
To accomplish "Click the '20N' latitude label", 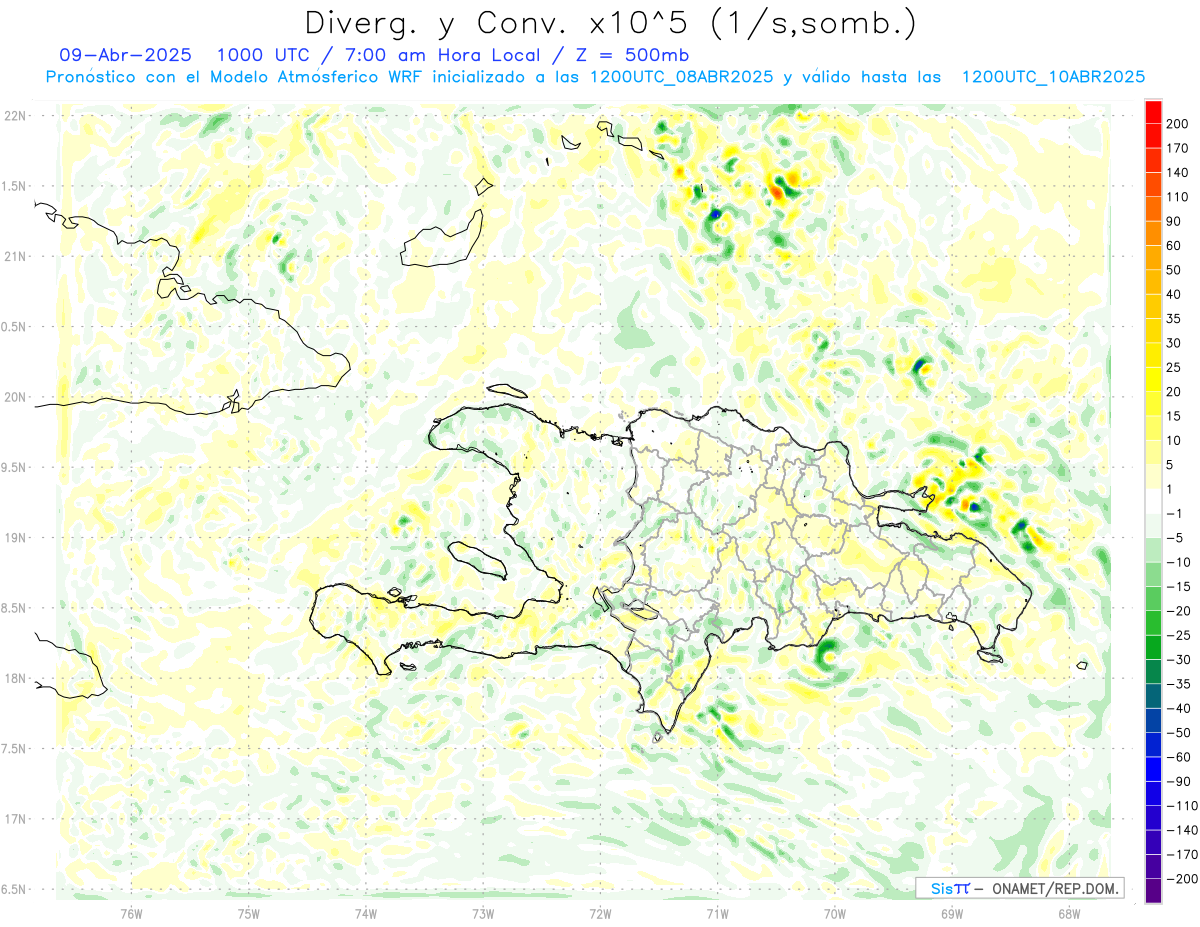I will click(15, 397).
